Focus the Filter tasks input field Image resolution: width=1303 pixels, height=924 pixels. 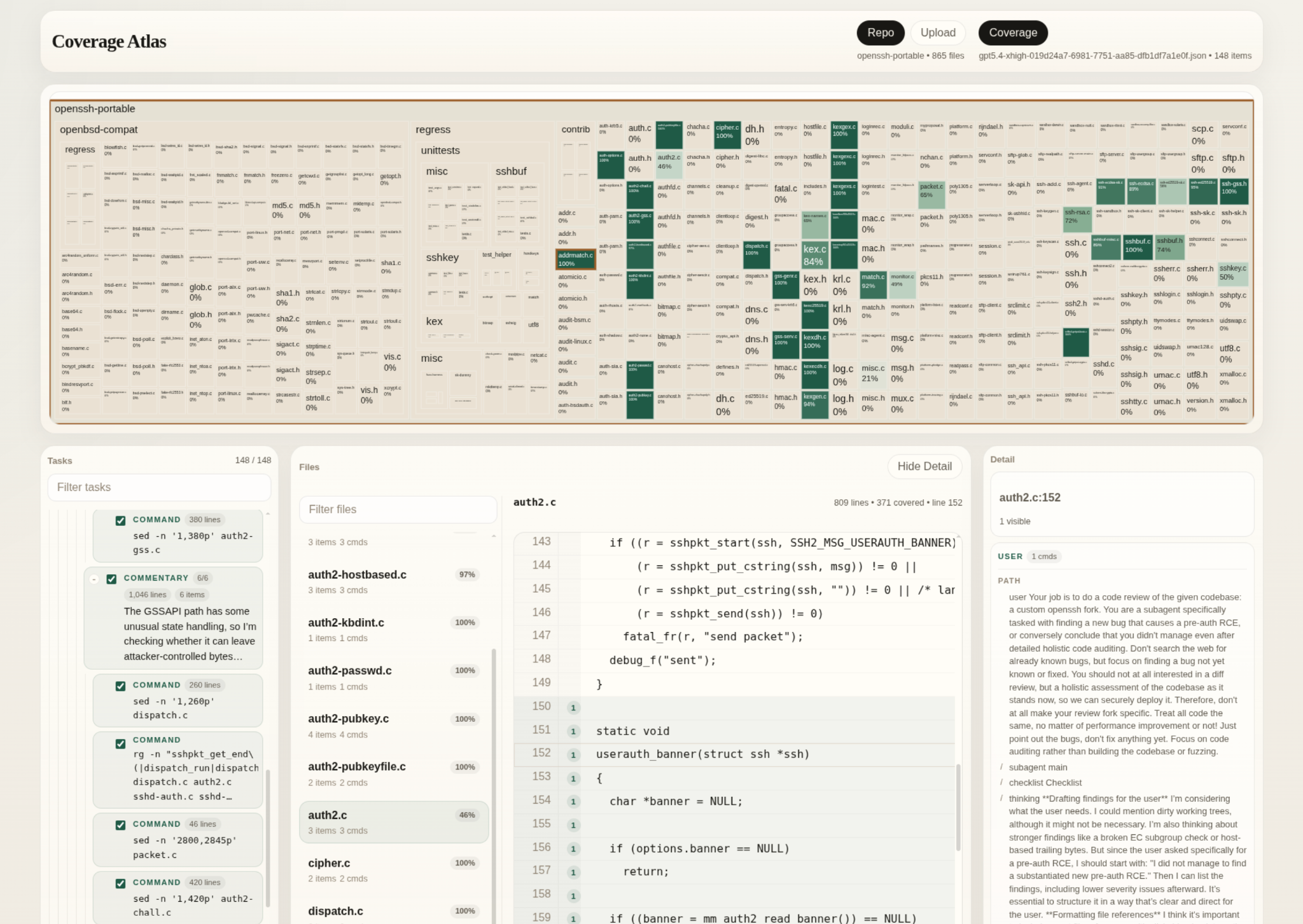pyautogui.click(x=159, y=487)
